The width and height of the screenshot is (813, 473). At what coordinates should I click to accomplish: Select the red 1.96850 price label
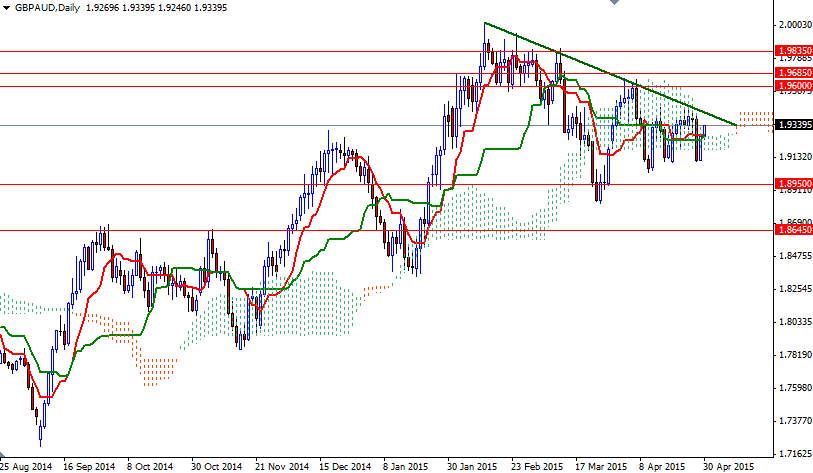coord(793,73)
